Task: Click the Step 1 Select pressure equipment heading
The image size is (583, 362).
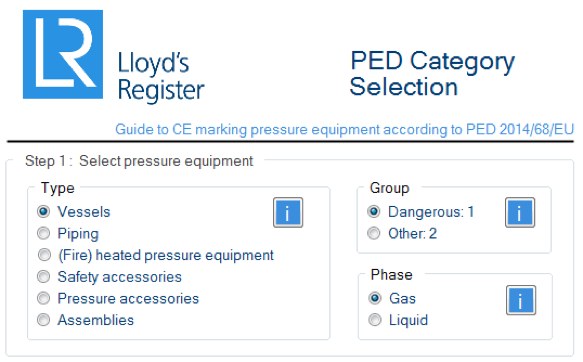Action: tap(139, 161)
